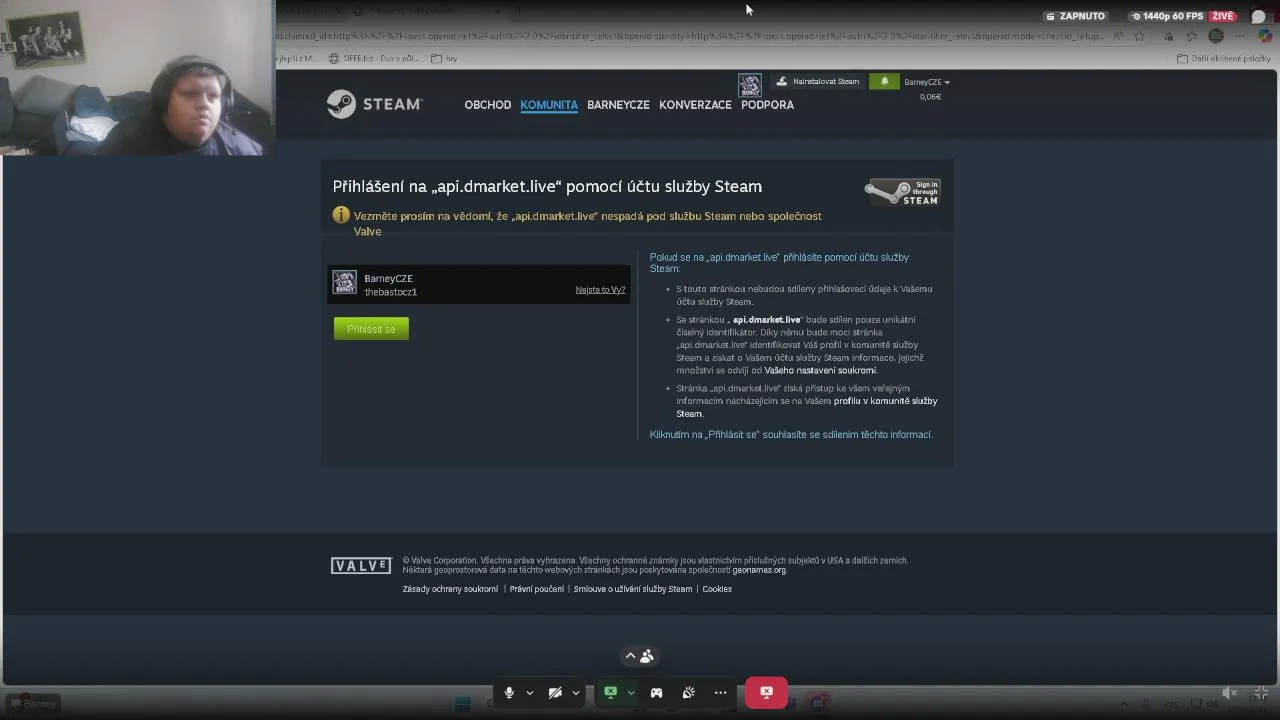The image size is (1280, 720).
Task: Open the KOMUNITA menu
Action: pos(549,105)
